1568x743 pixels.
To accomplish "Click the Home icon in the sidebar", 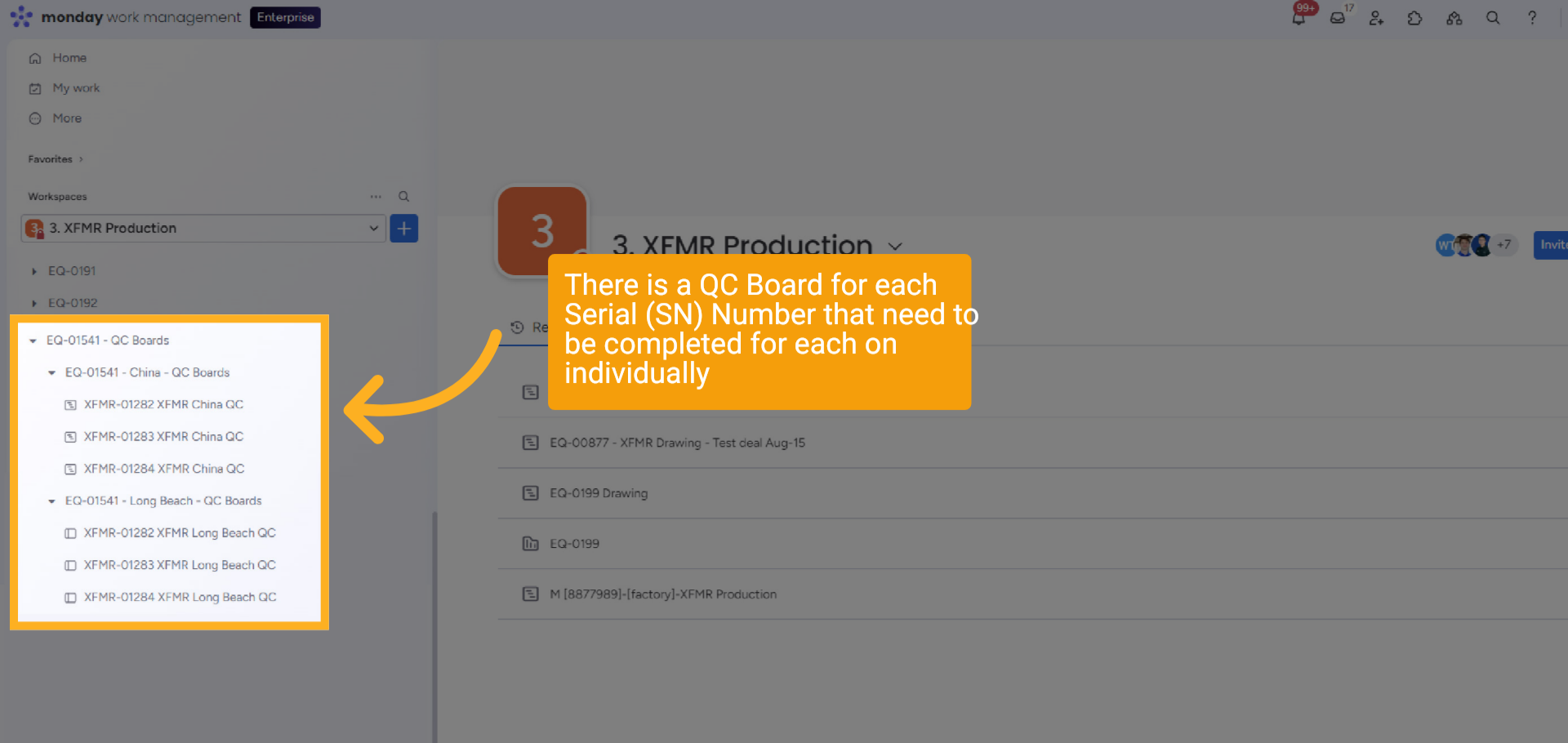I will click(35, 59).
